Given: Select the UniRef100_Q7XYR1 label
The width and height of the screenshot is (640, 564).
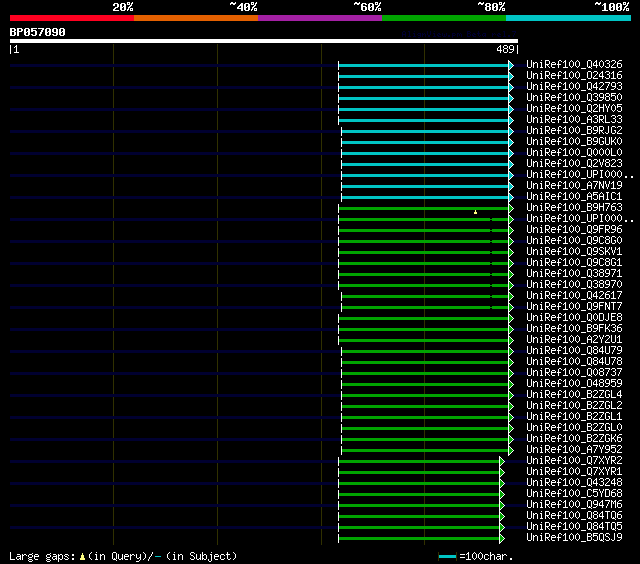Looking at the screenshot, I should click(x=574, y=472).
